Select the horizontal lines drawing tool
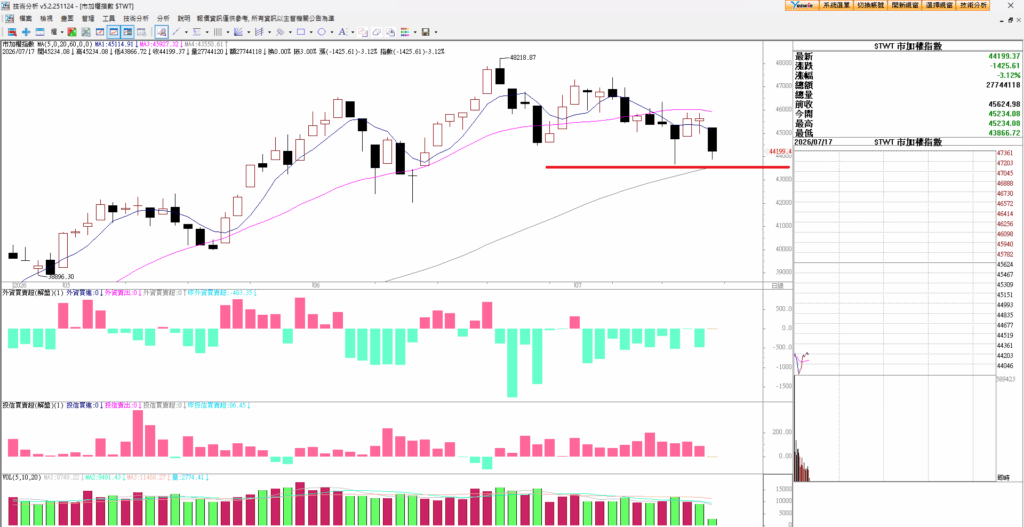This screenshot has width=1024, height=527. coord(197,32)
